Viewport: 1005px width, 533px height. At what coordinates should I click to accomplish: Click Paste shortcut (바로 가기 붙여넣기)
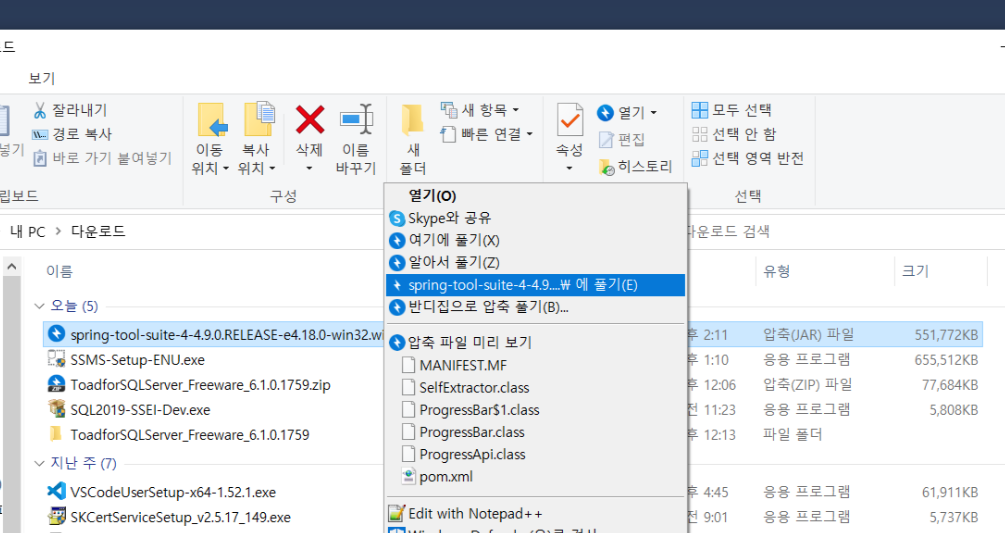(103, 158)
